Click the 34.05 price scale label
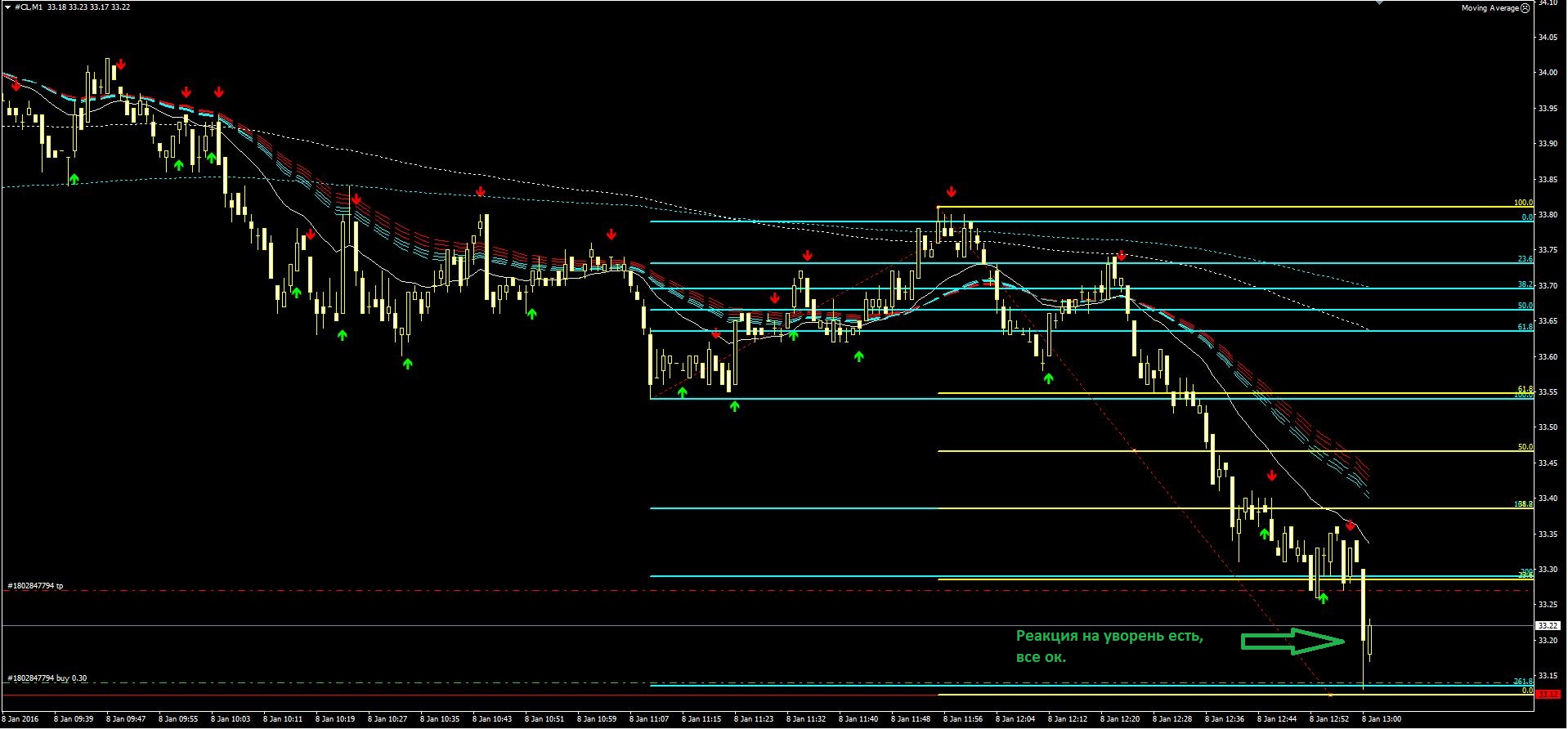 coord(1548,38)
